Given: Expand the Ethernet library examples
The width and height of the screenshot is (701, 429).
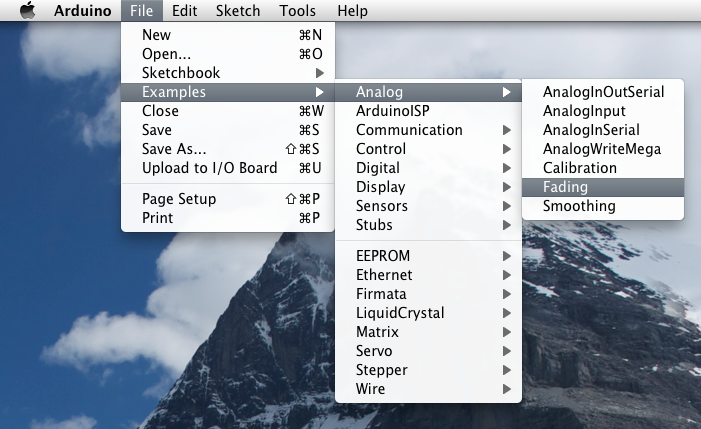Looking at the screenshot, I should (428, 275).
